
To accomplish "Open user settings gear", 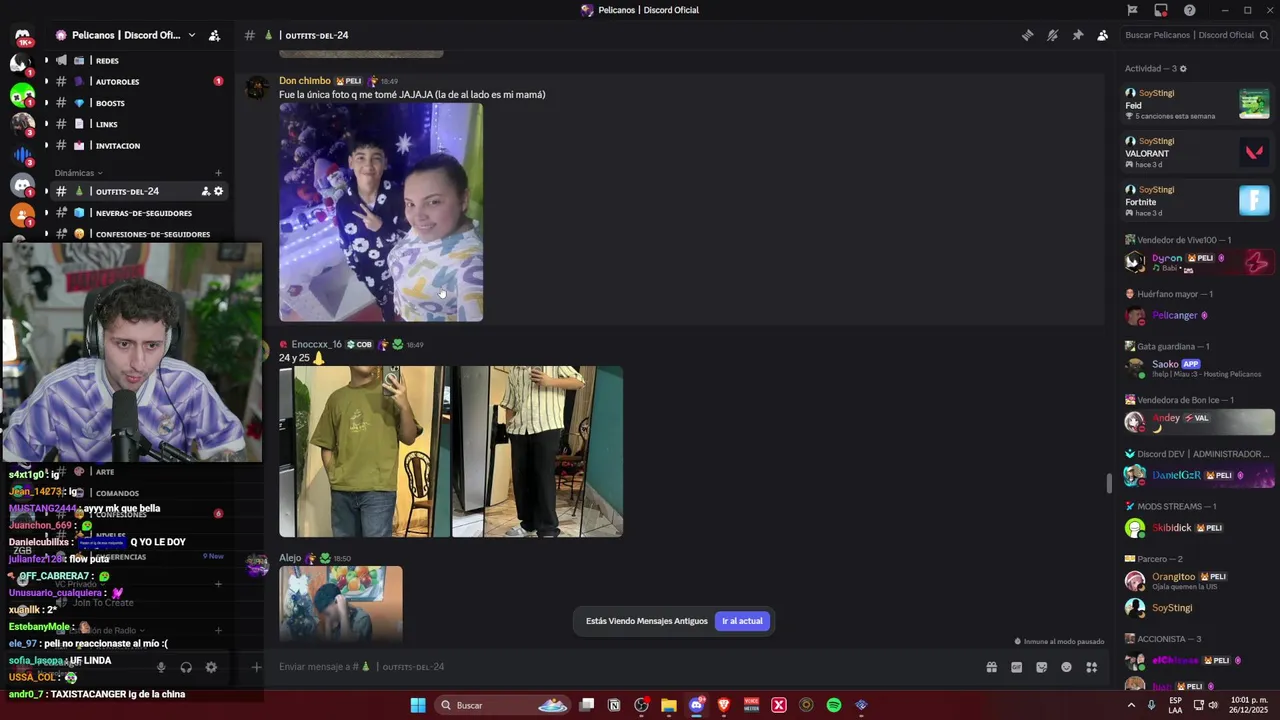I will pyautogui.click(x=211, y=667).
